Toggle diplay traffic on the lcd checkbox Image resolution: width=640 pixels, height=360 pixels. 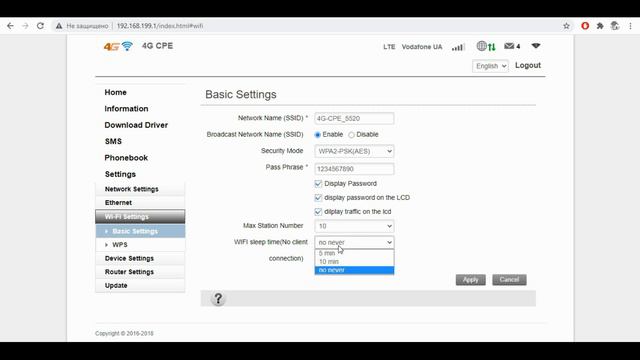(x=318, y=211)
